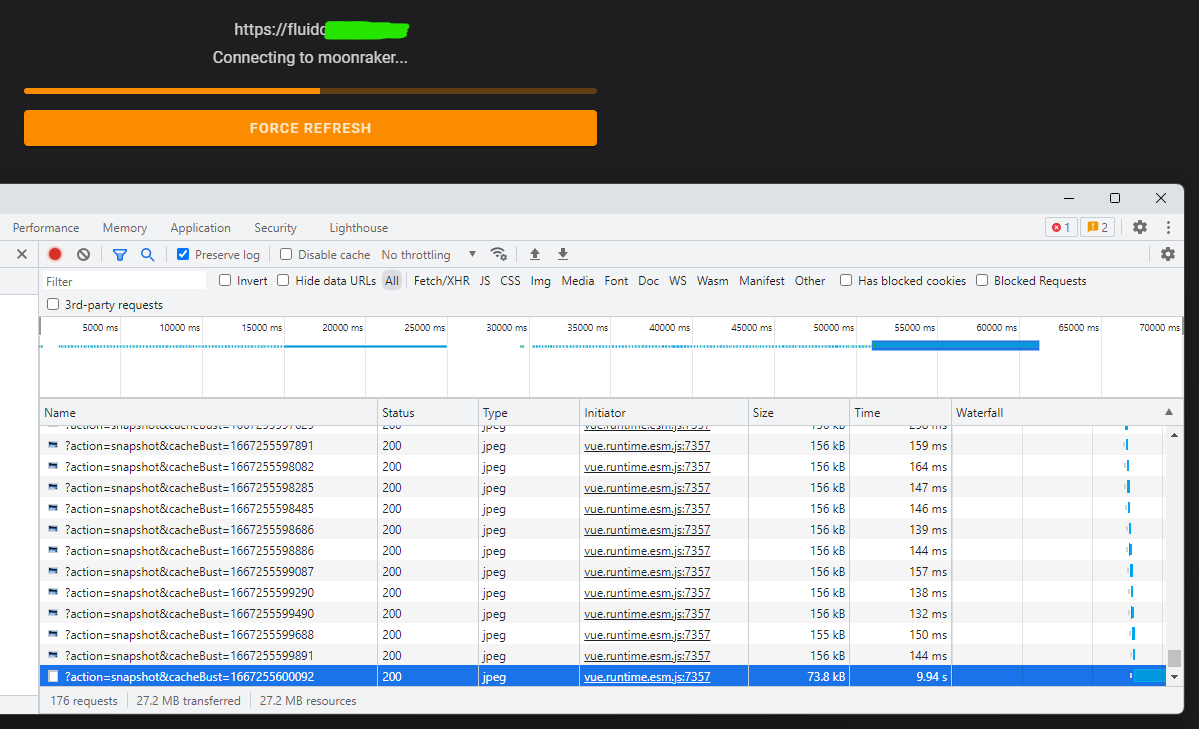Select request ?action=snapshot&cacheBust=1667255599490
This screenshot has width=1199, height=729.
click(x=189, y=613)
